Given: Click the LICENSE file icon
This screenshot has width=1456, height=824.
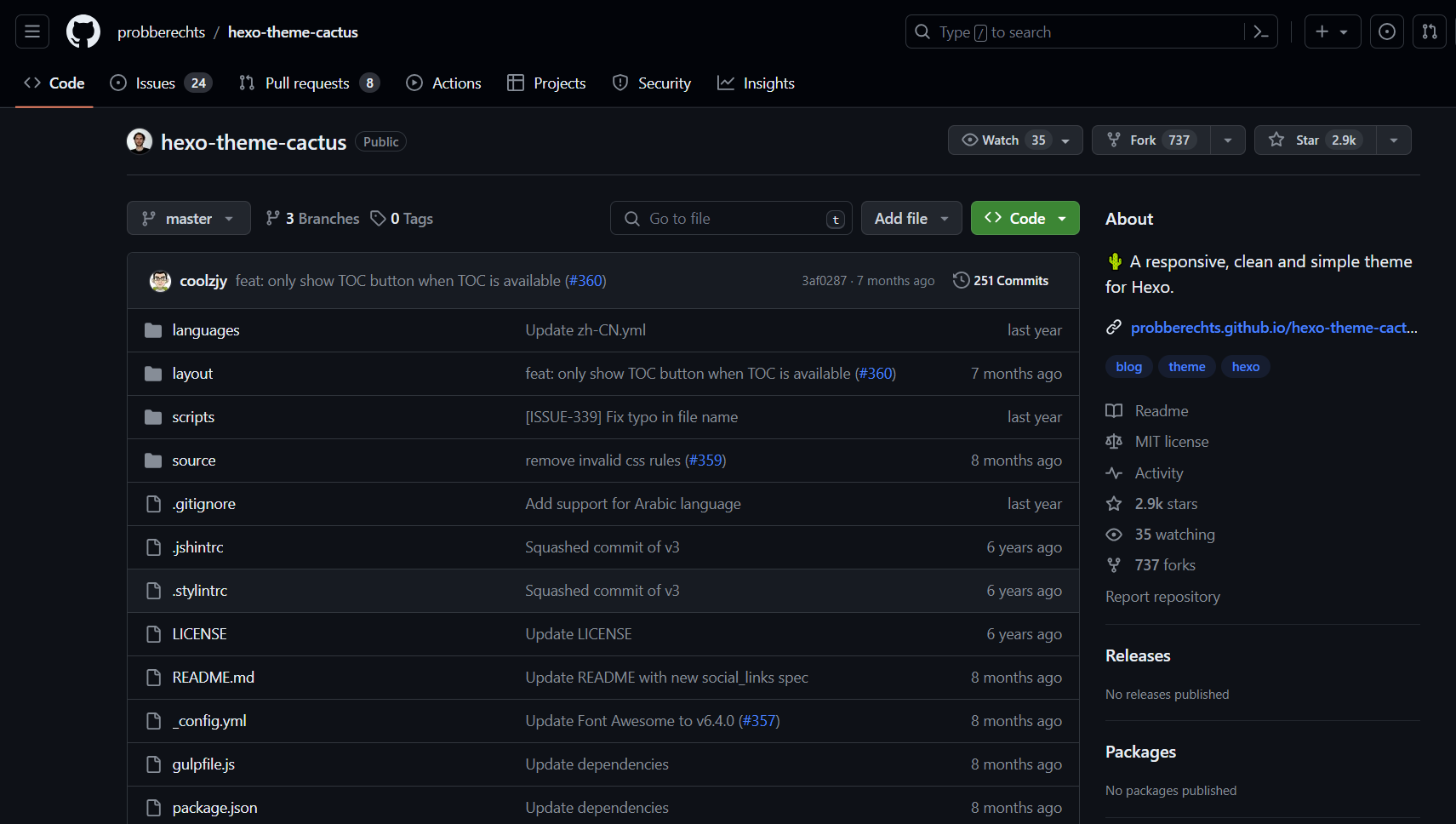Looking at the screenshot, I should click(x=153, y=634).
